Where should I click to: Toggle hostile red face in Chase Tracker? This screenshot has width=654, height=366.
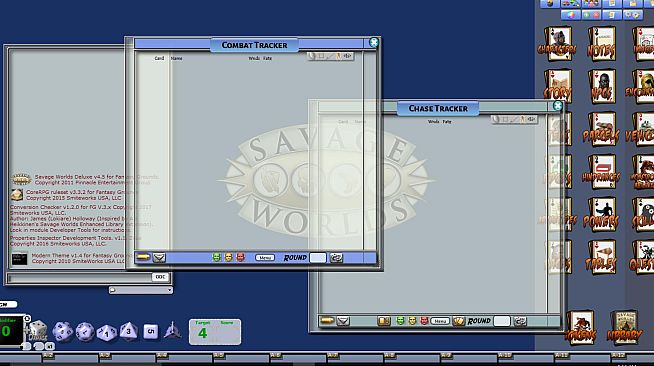pyautogui.click(x=424, y=321)
